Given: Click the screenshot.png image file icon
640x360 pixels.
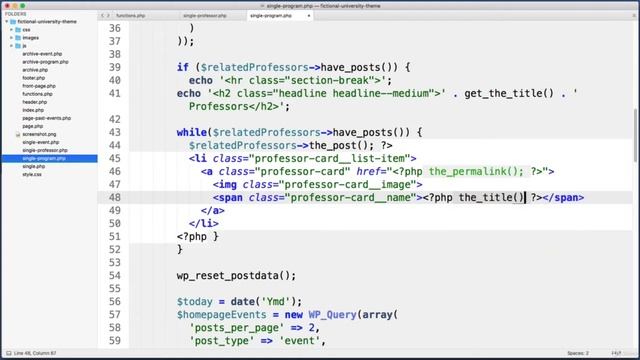Looking at the screenshot, I should (18, 134).
